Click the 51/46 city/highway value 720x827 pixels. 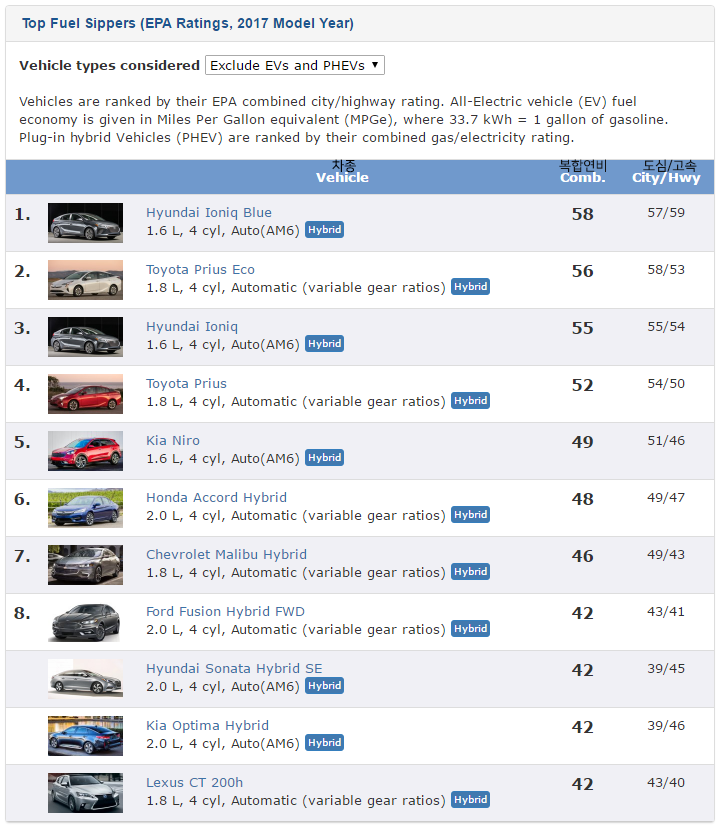click(666, 440)
